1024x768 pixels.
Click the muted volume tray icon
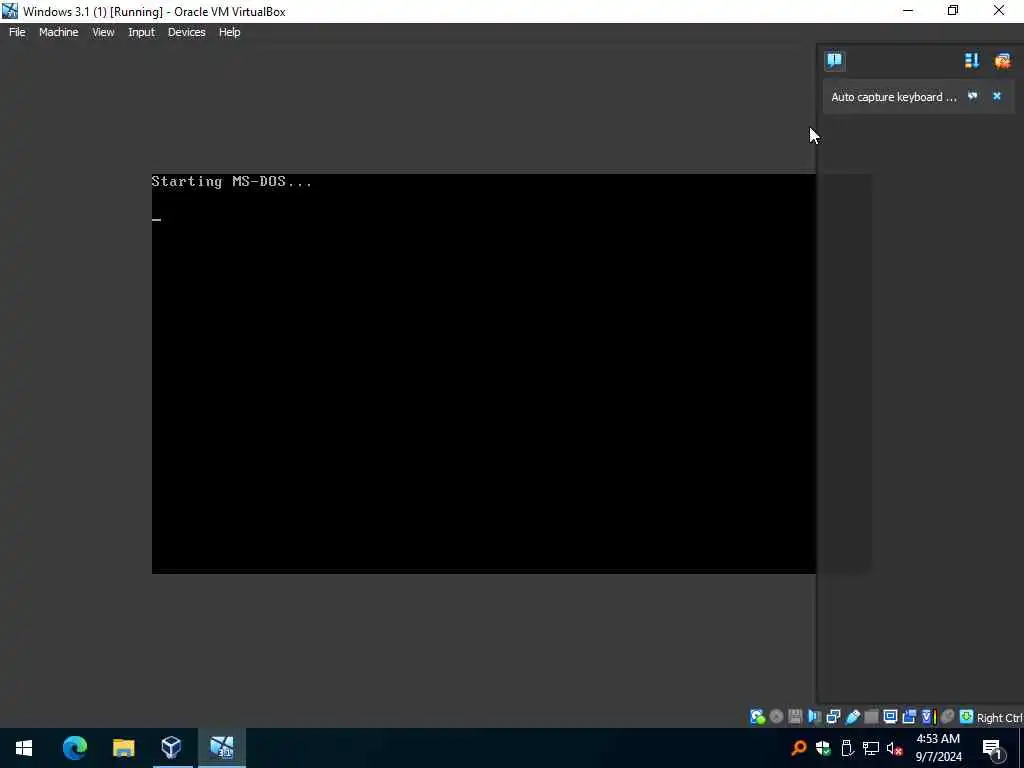coord(894,748)
